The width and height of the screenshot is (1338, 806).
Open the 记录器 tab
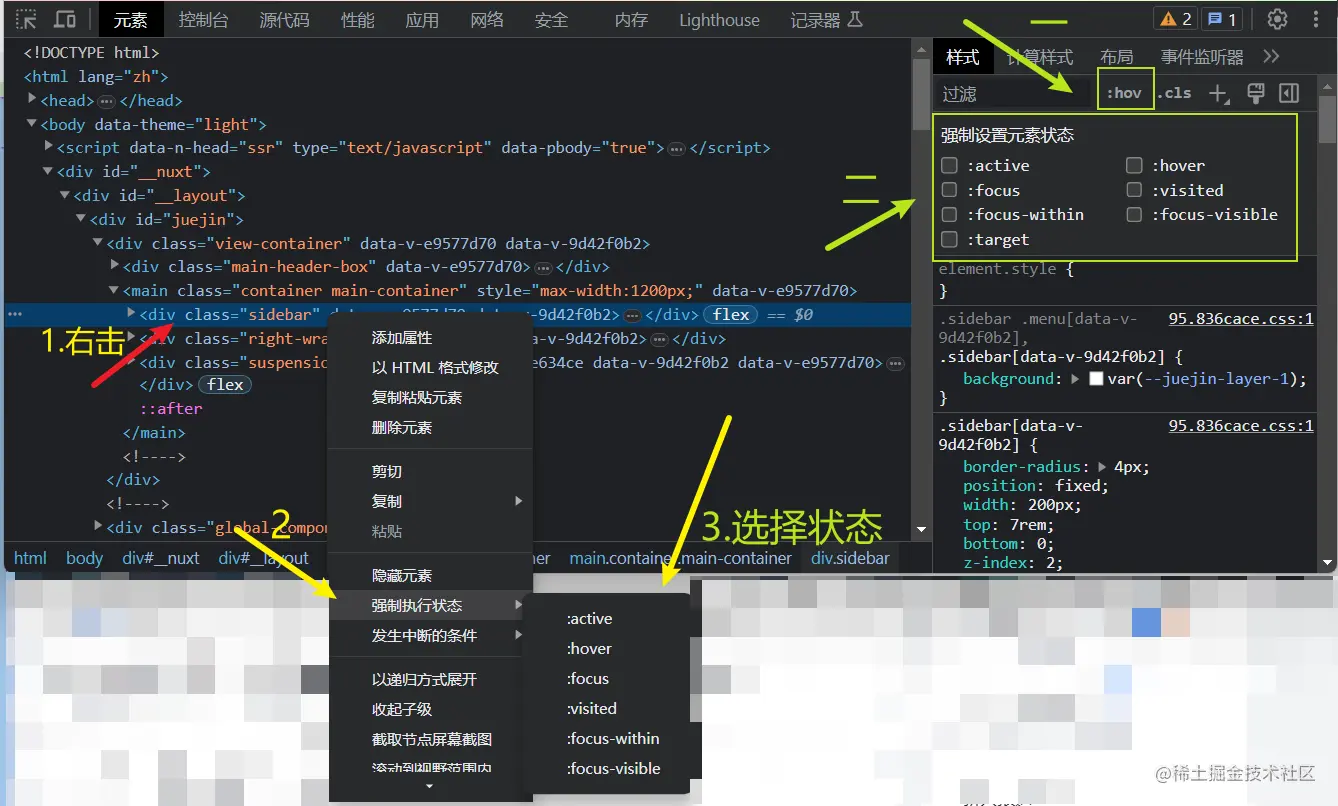click(x=825, y=20)
